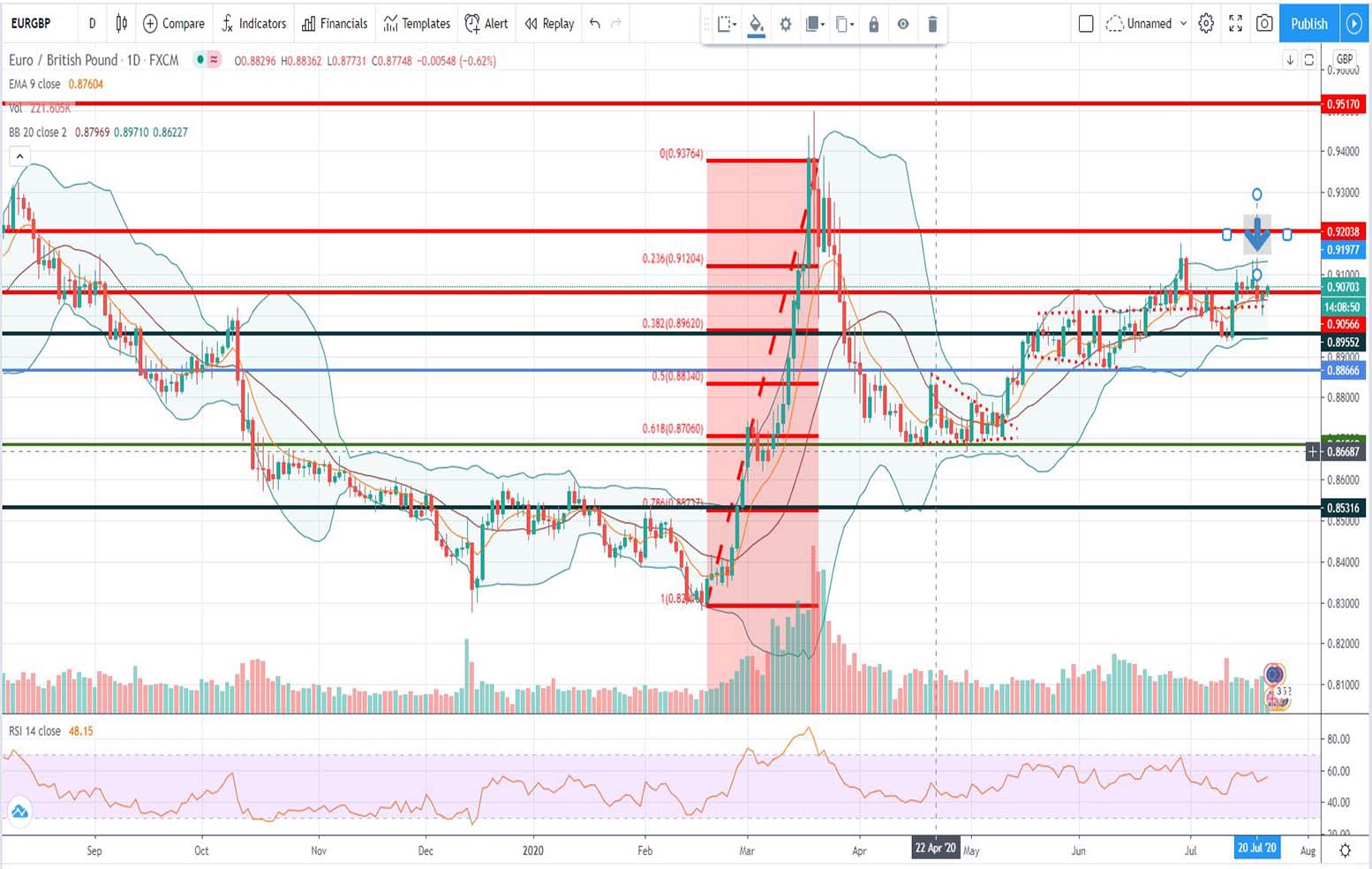
Task: Tick the checkbox left of Unnamed layout
Action: pyautogui.click(x=1087, y=24)
